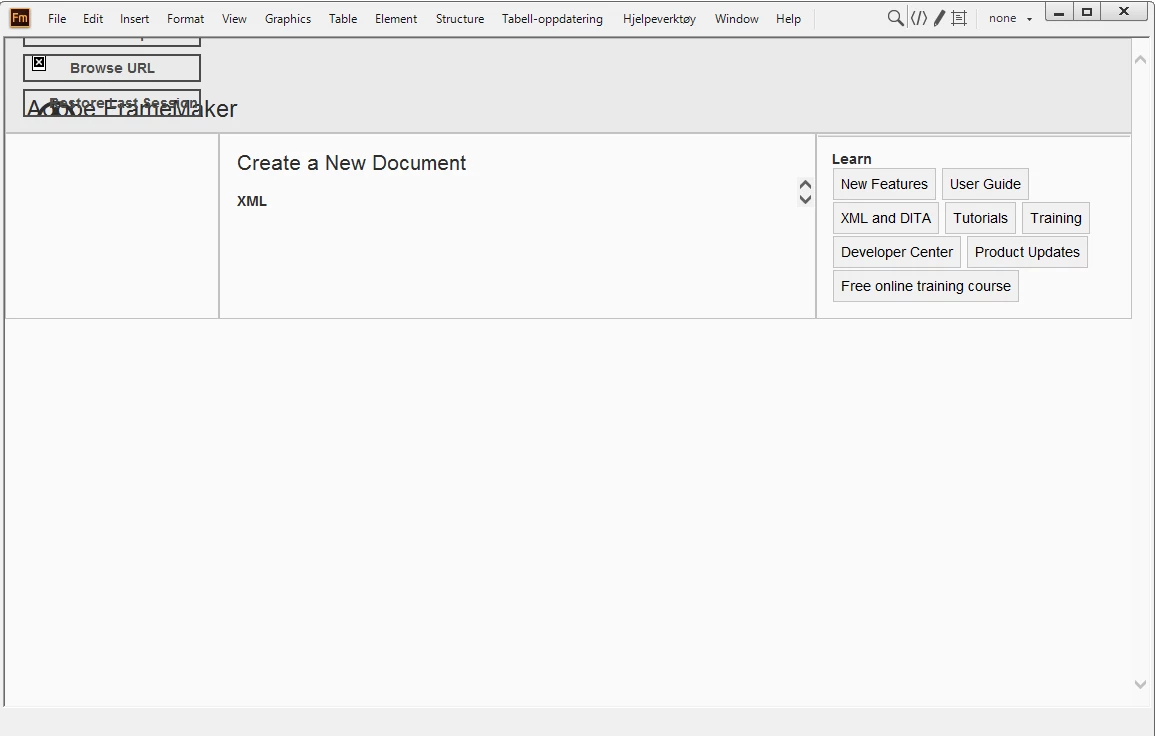Open the Developer Center button
1155x736 pixels.
point(896,252)
